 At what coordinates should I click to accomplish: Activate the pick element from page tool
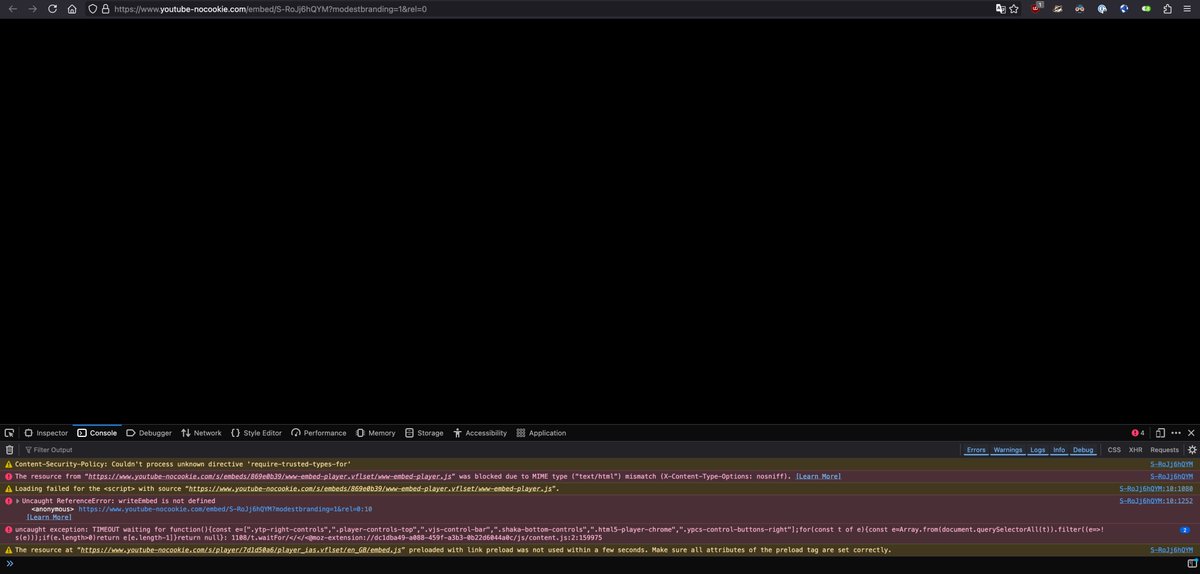click(9, 433)
